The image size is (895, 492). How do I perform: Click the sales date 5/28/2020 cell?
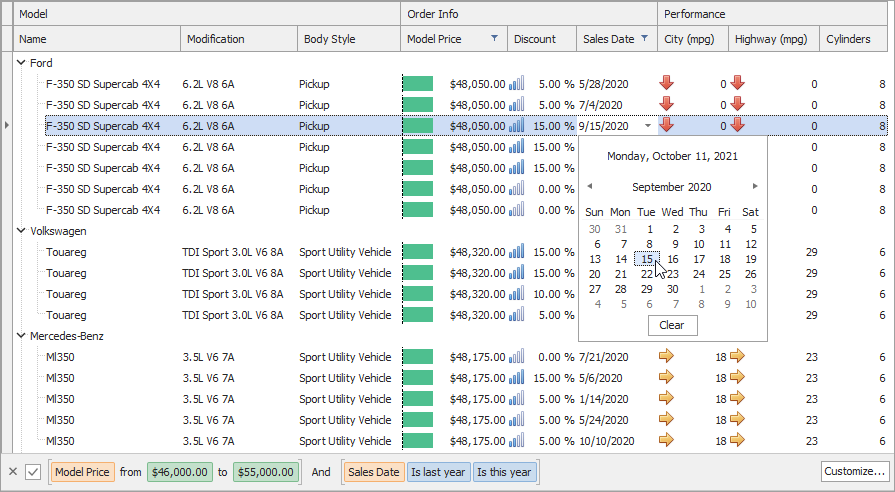click(617, 84)
